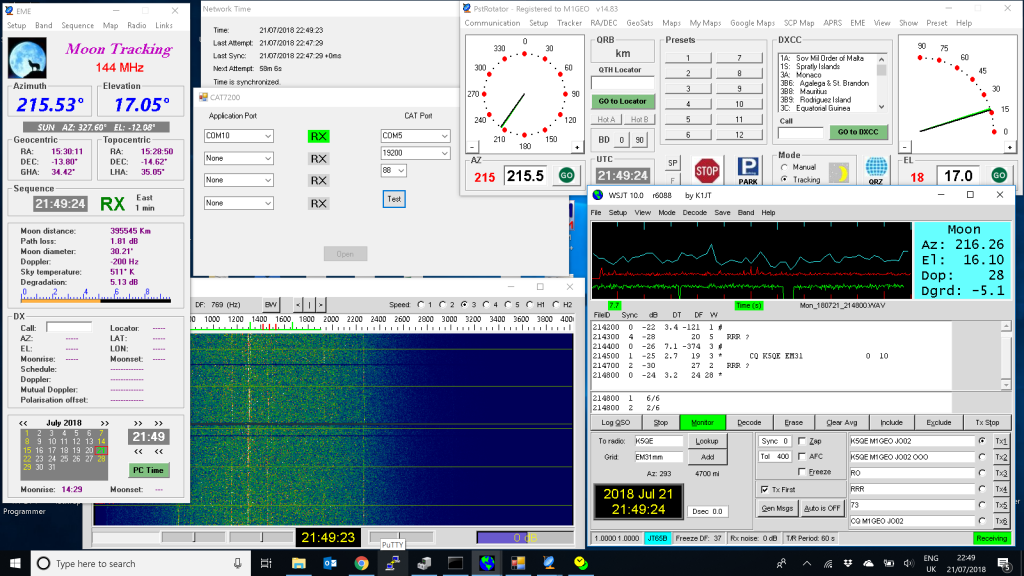The width and height of the screenshot is (1024, 576).
Task: Select Manual mode radio button in PstRotator
Action: click(x=784, y=167)
